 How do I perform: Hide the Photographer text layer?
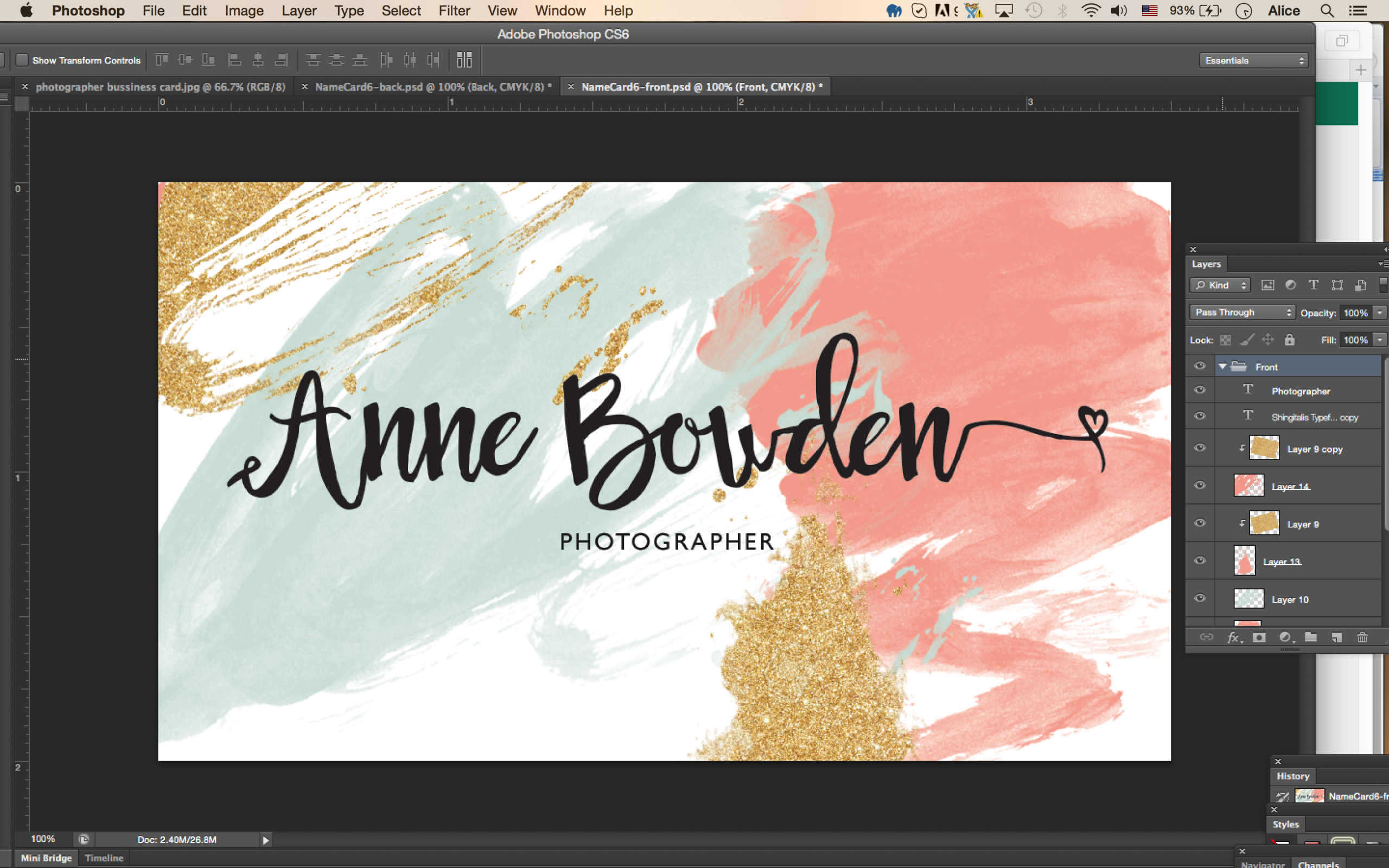[x=1200, y=391]
